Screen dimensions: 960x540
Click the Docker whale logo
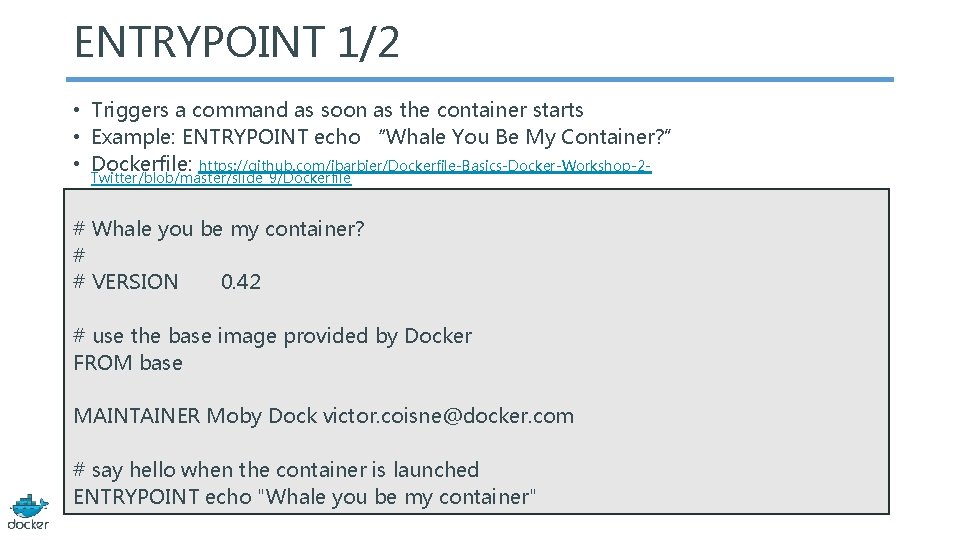tap(28, 509)
